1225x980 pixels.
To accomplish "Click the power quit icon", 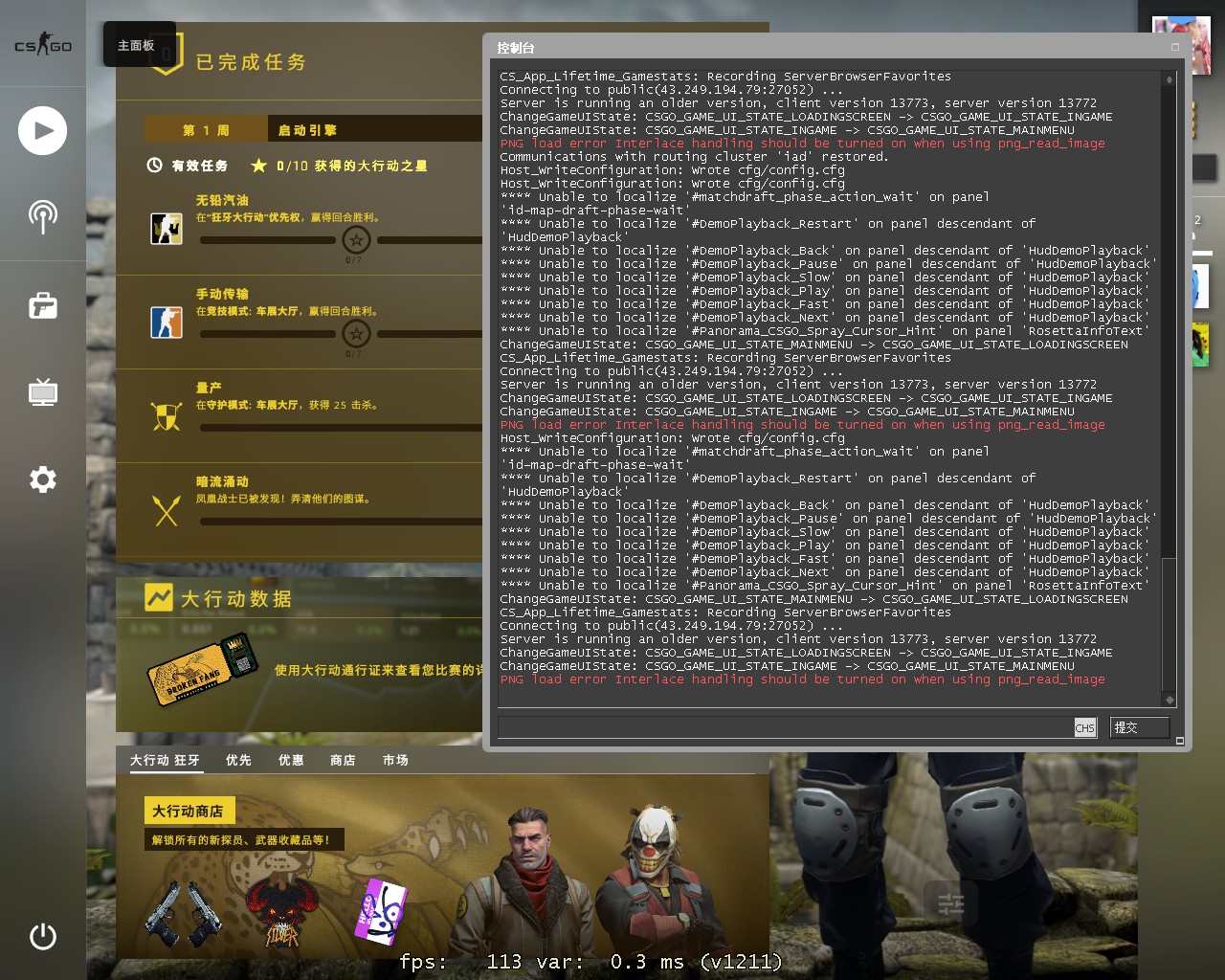I will tap(42, 936).
